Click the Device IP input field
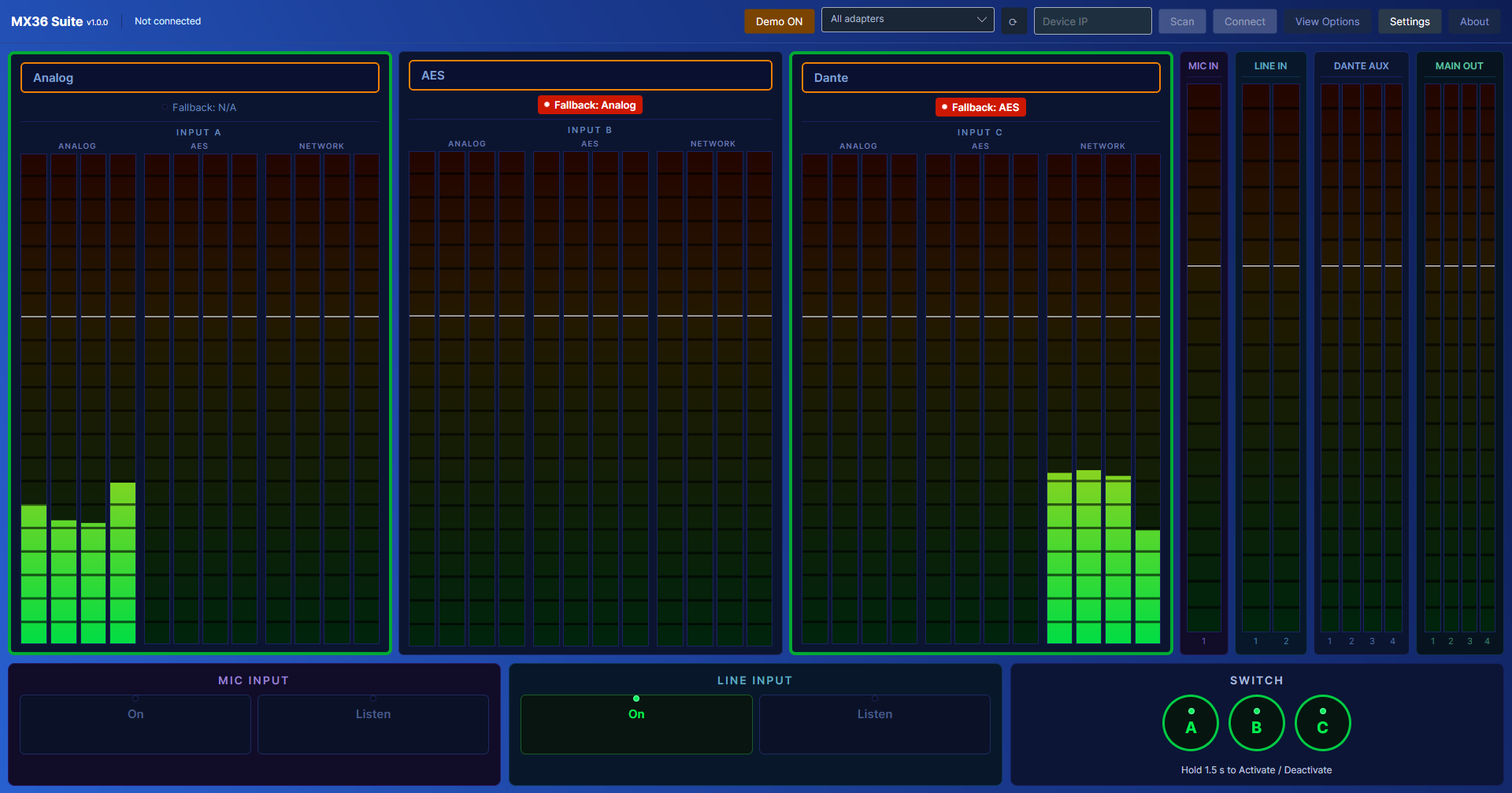The height and width of the screenshot is (793, 1512). [1092, 21]
